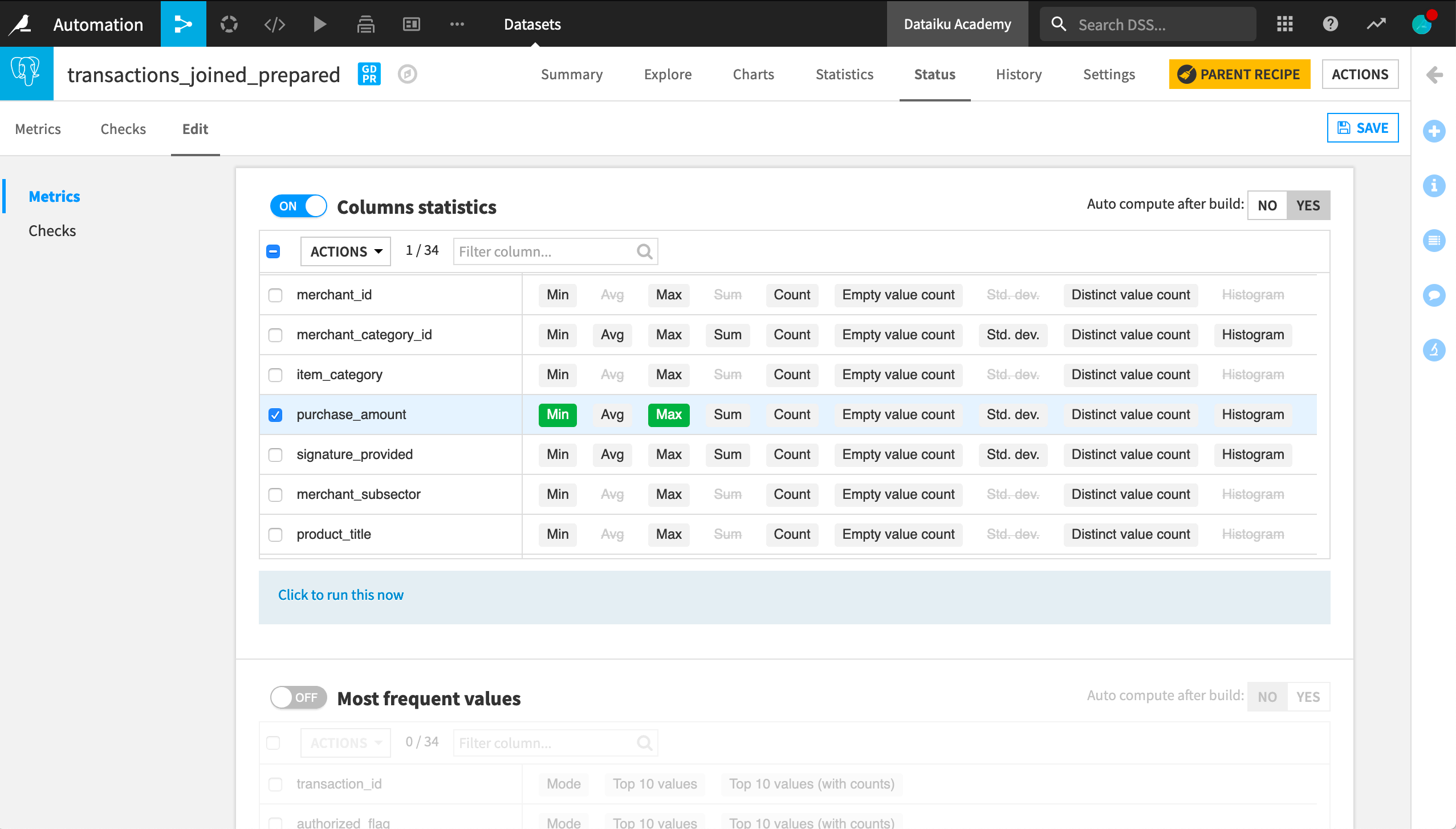This screenshot has width=1456, height=829.
Task: Open the Flow from the top navigation
Action: pyautogui.click(x=183, y=24)
